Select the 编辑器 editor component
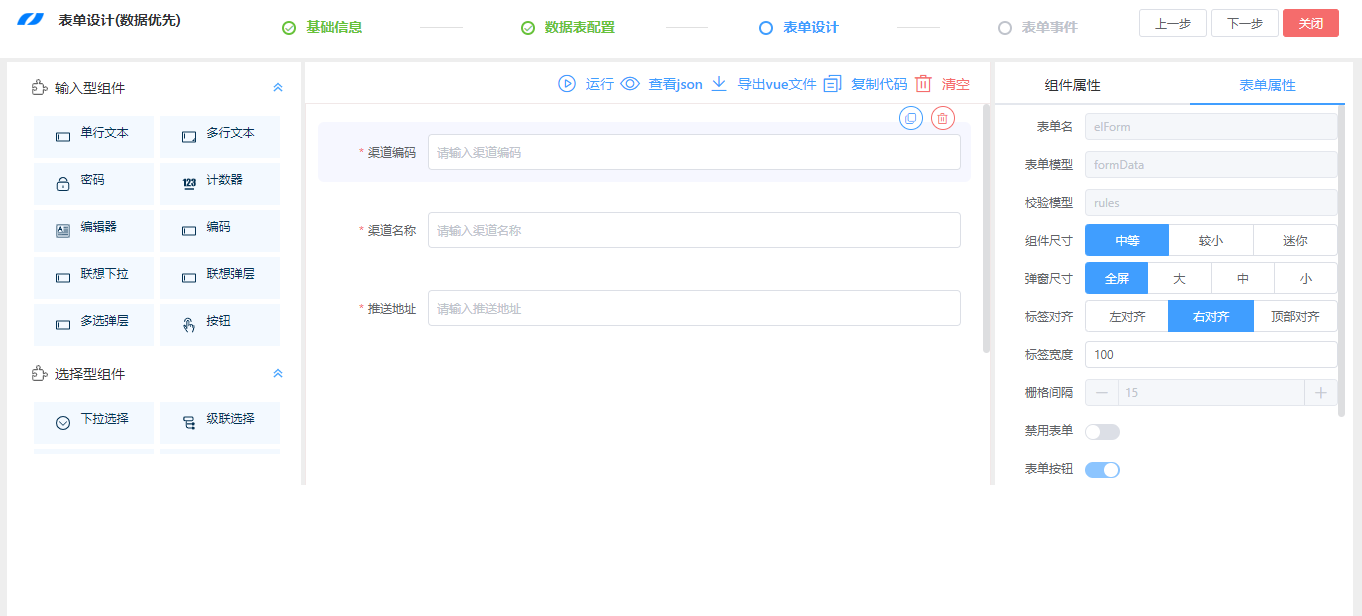The image size is (1362, 616). (x=93, y=230)
